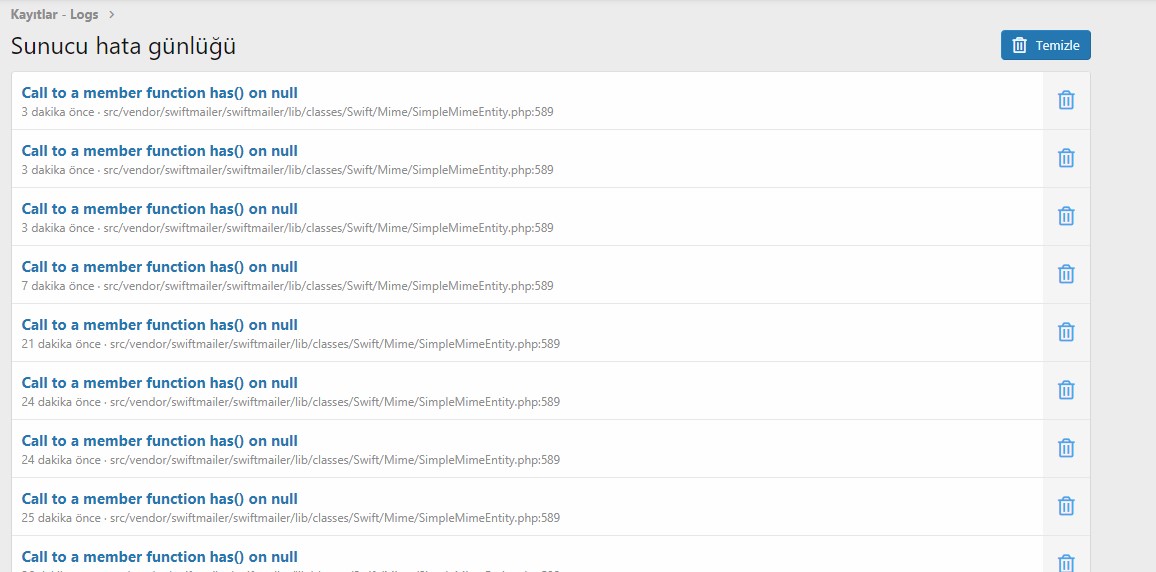Image resolution: width=1156 pixels, height=572 pixels.
Task: Delete the seventh error entry using its trash icon
Action: (x=1066, y=448)
